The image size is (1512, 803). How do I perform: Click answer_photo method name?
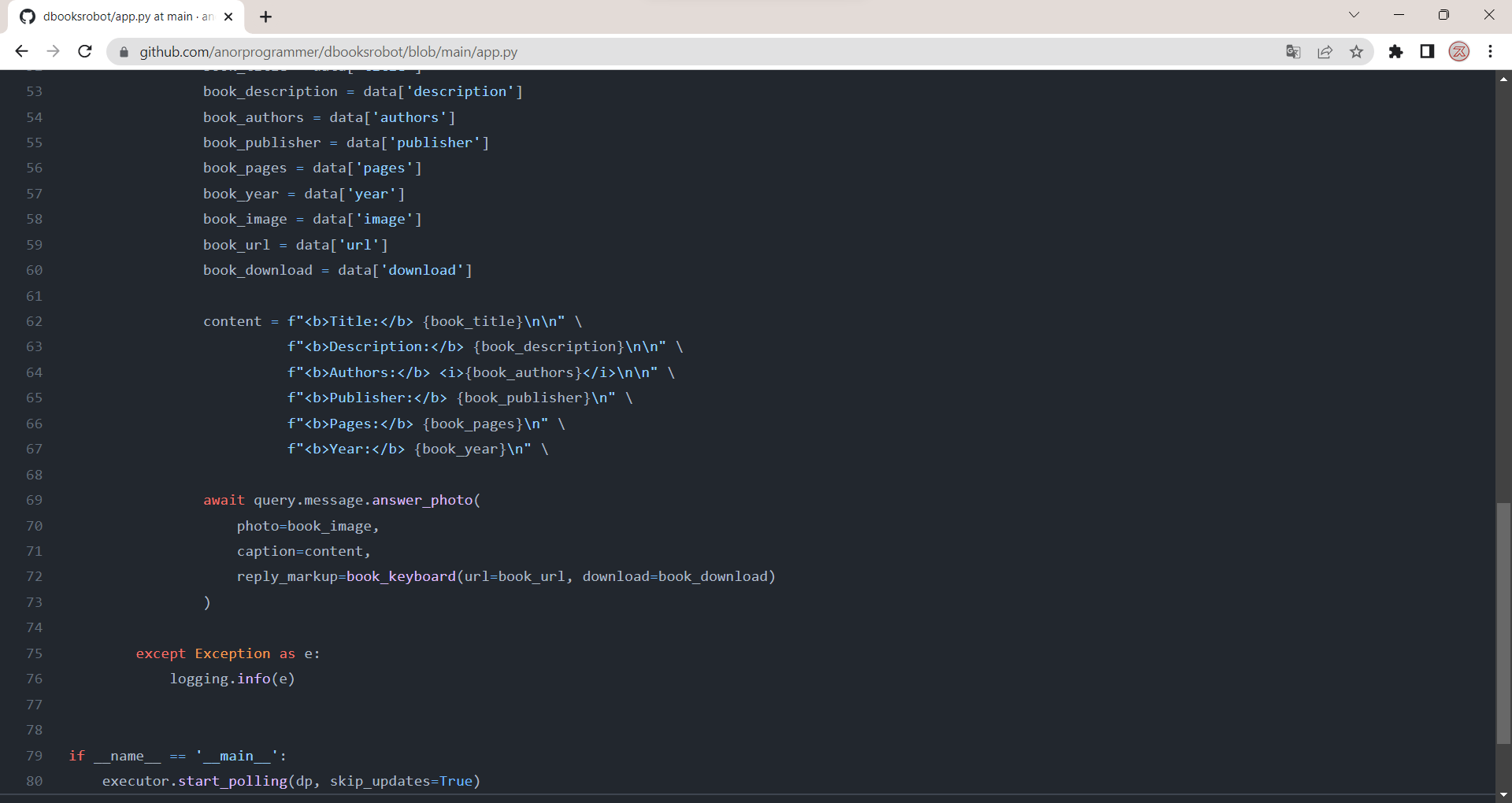[x=422, y=500]
